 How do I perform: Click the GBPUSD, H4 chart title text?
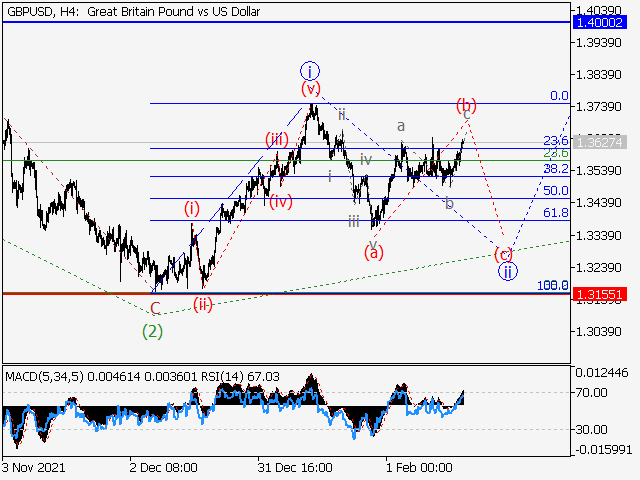(x=133, y=11)
